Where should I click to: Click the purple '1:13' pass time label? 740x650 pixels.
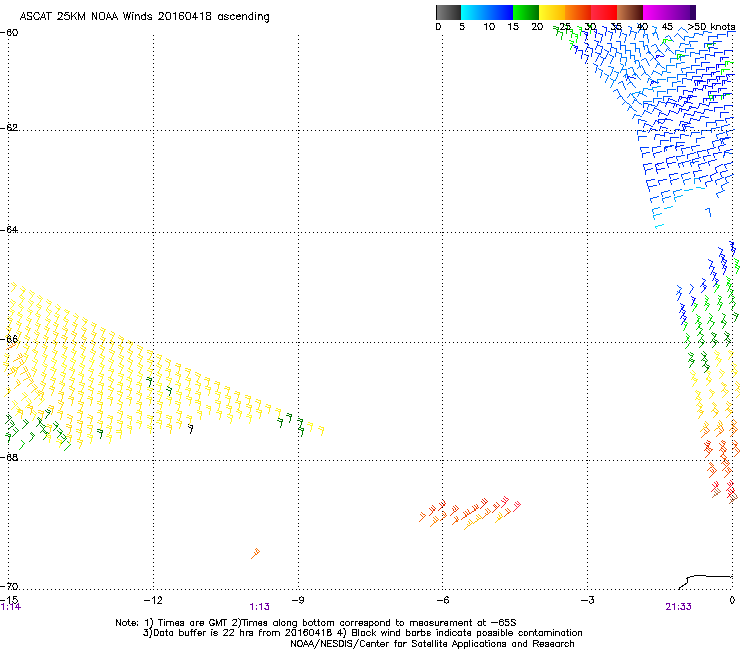[260, 607]
